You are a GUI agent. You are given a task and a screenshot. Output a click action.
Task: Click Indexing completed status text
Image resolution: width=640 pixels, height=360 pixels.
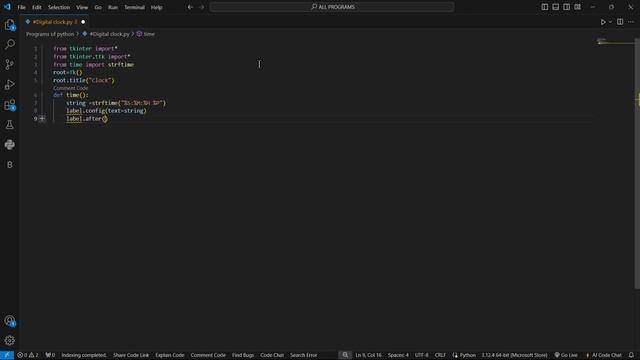click(84, 355)
